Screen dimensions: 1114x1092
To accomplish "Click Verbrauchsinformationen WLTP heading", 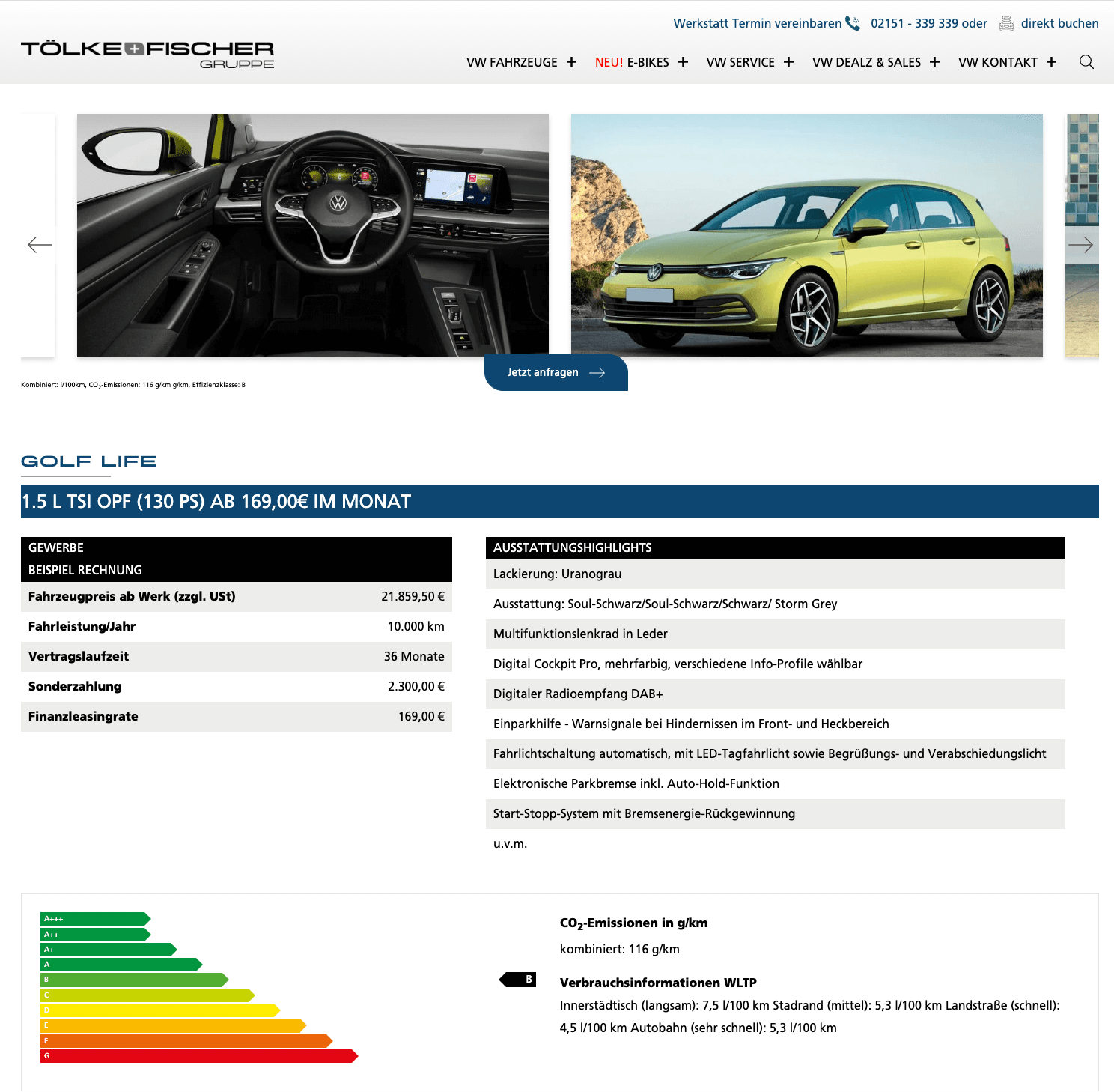I will click(658, 983).
